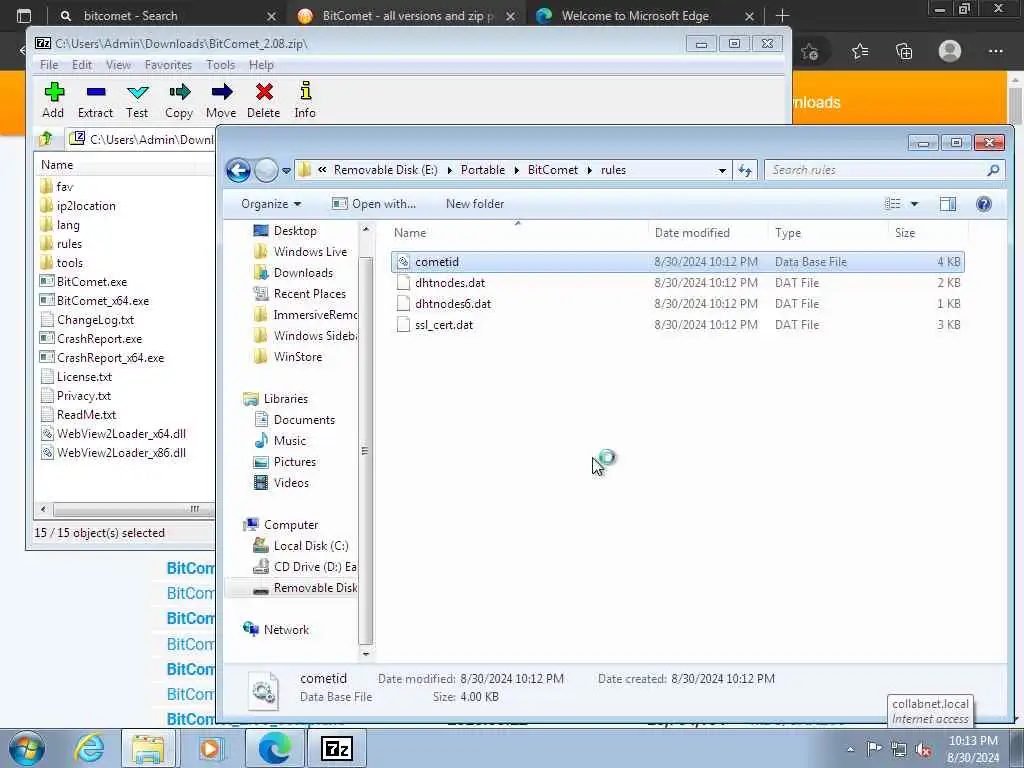Open a new Edge tab

pos(782,16)
